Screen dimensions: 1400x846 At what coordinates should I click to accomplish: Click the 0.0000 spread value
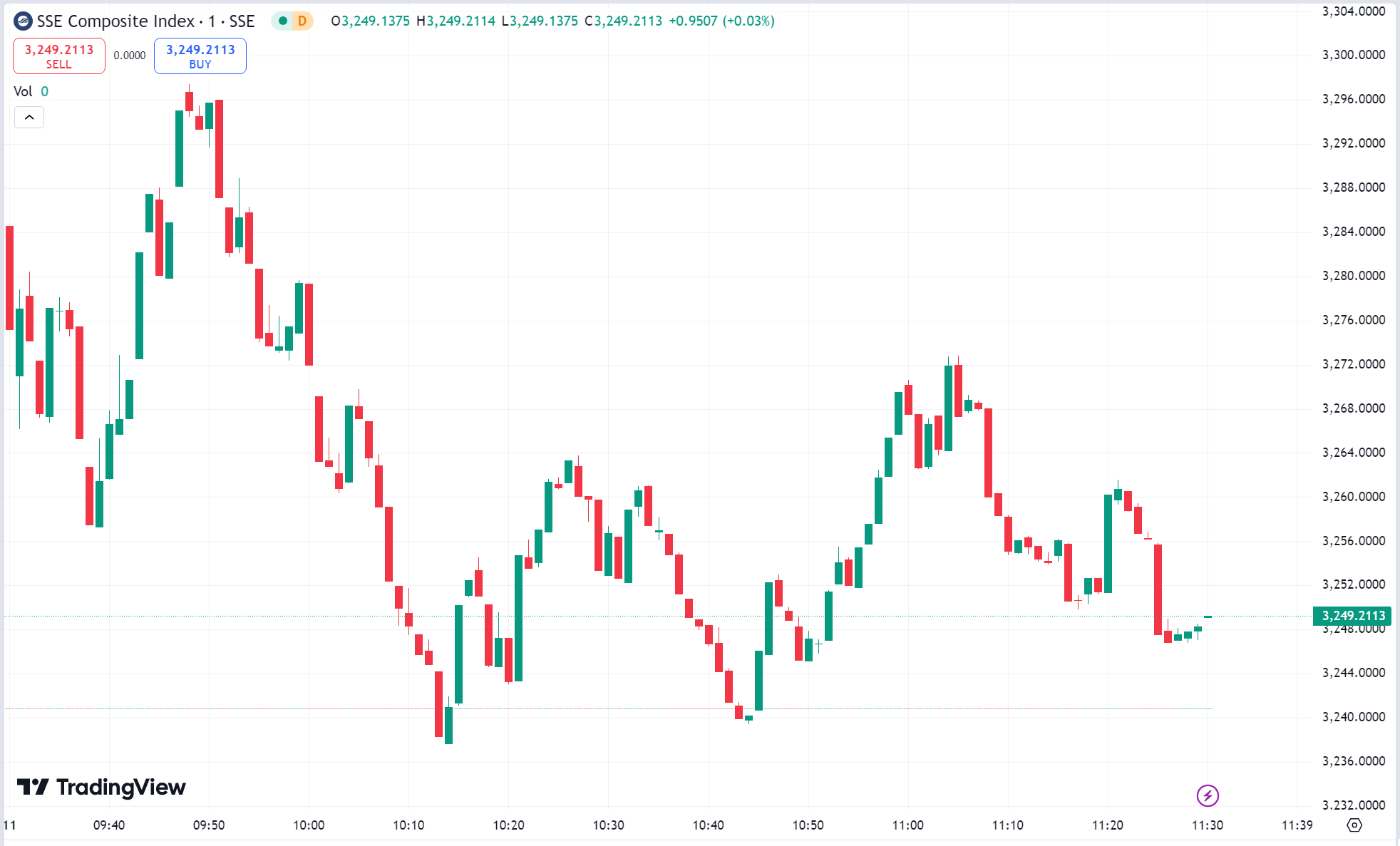129,54
